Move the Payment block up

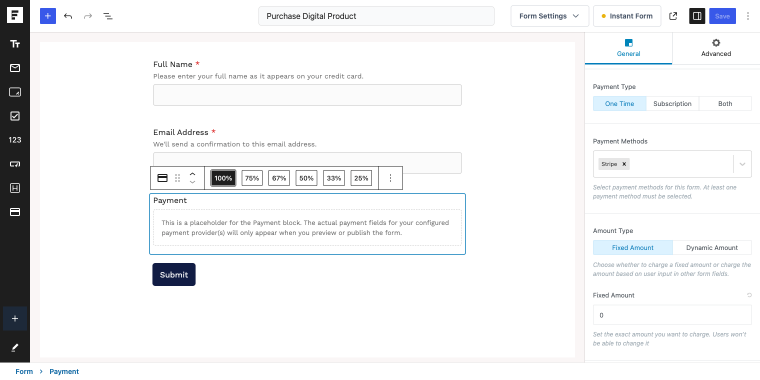click(192, 174)
